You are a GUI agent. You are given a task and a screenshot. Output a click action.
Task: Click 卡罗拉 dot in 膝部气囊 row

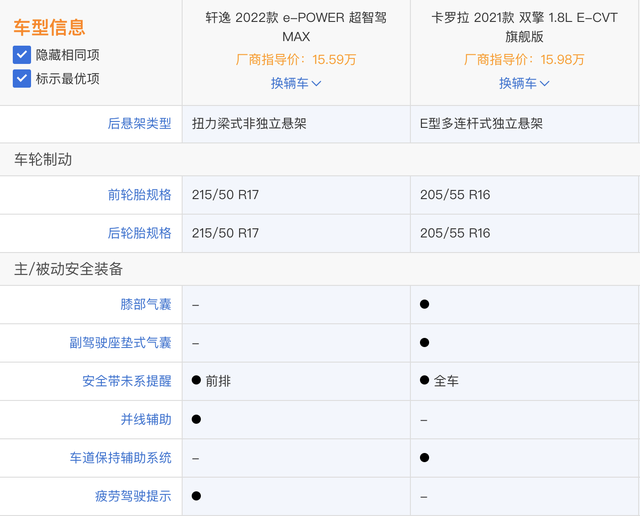point(424,304)
